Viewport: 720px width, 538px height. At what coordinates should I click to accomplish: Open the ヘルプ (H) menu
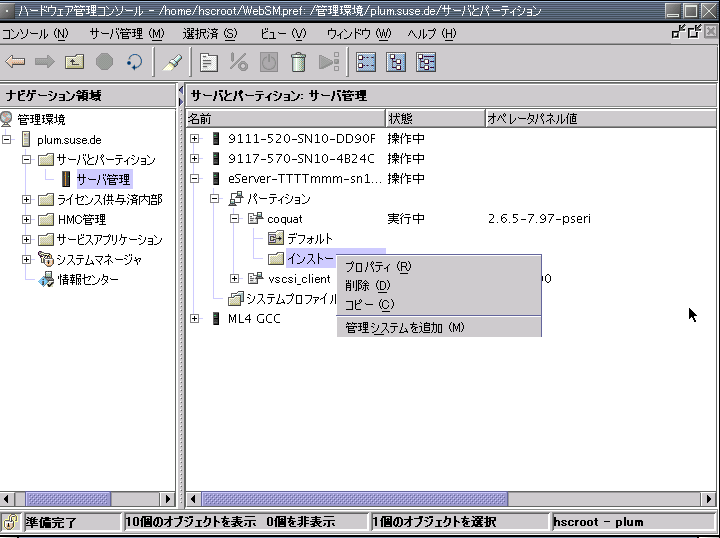(x=432, y=34)
